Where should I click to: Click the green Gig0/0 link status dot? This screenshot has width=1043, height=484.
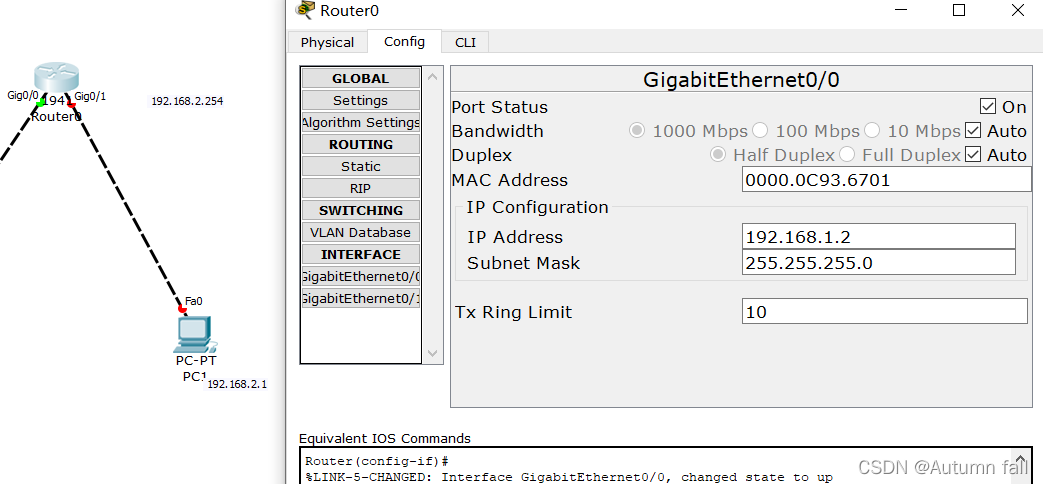41,102
